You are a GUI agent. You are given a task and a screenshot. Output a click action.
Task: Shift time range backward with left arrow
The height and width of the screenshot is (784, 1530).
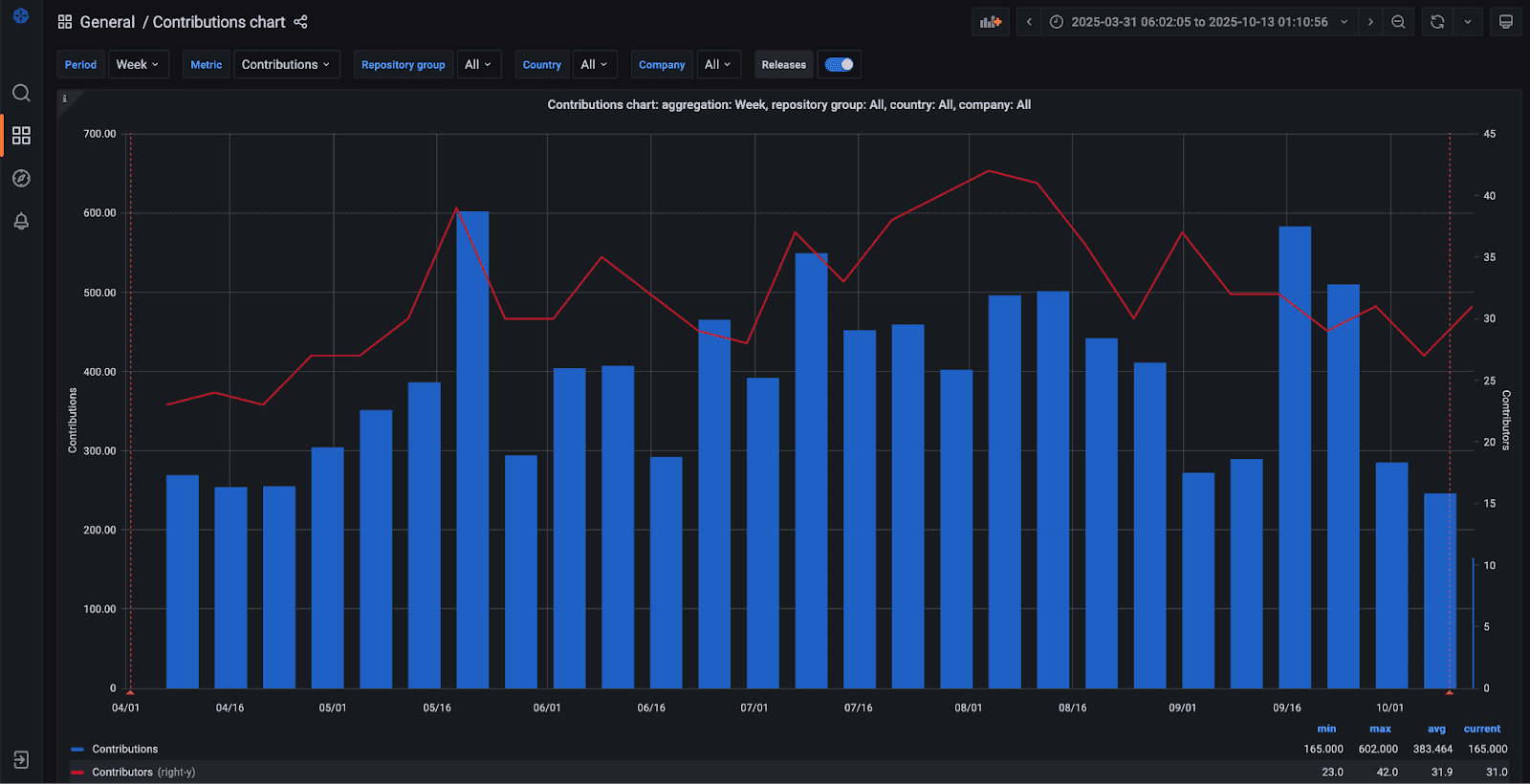coord(1029,22)
